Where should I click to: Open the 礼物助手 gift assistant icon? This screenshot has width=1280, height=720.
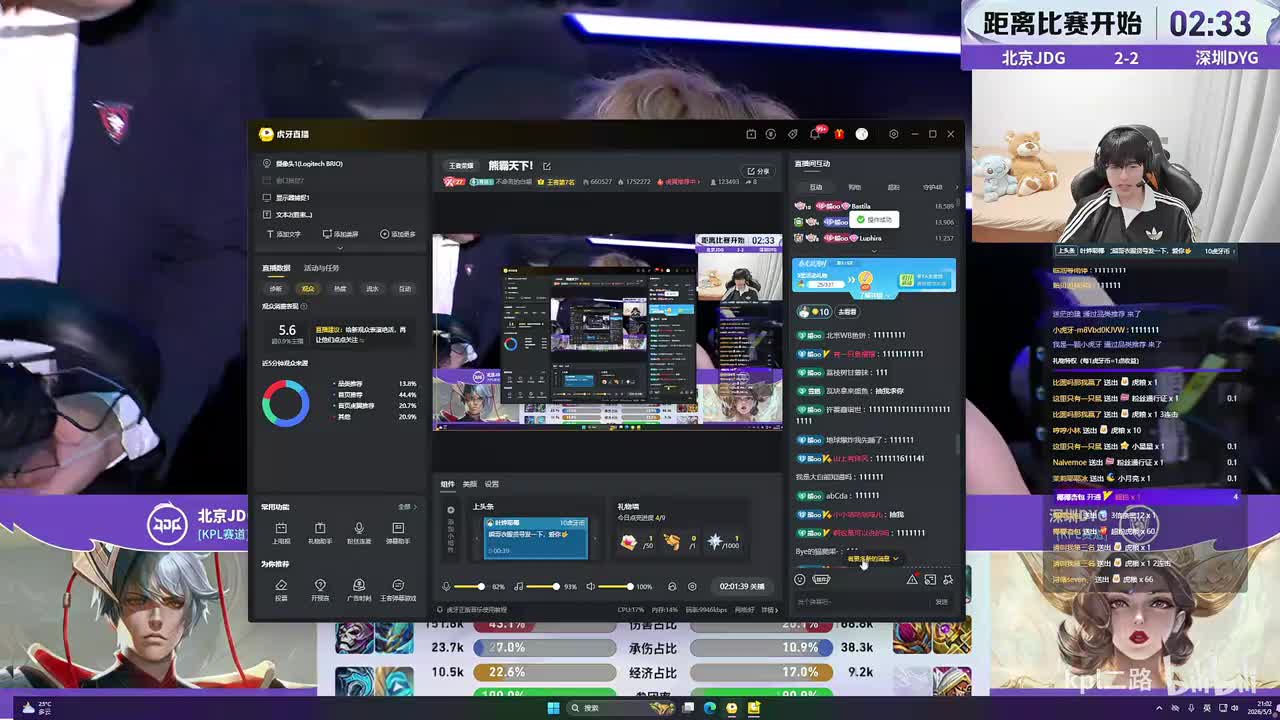(x=320, y=533)
